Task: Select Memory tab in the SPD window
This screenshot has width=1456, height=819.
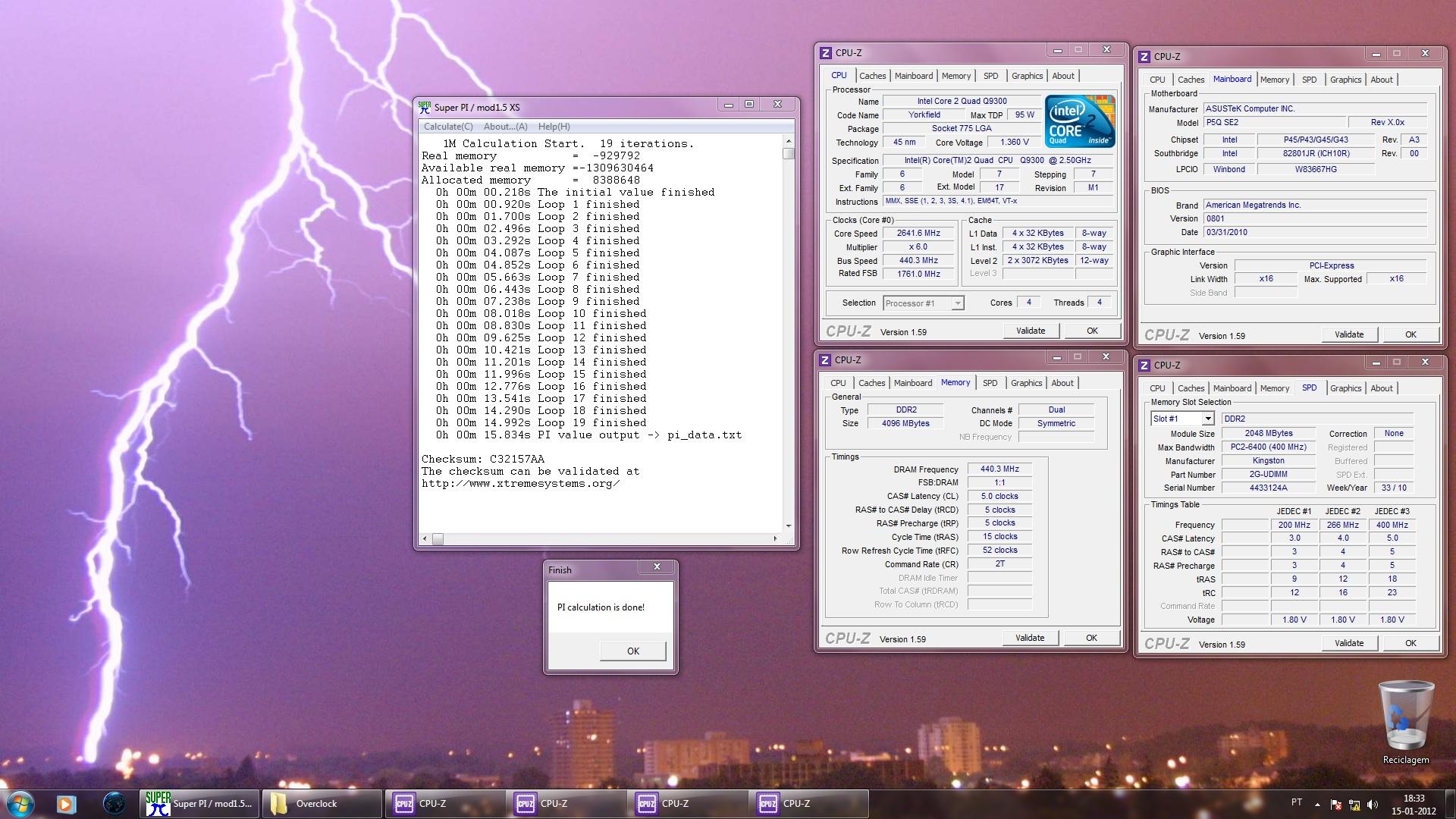Action: point(1275,388)
